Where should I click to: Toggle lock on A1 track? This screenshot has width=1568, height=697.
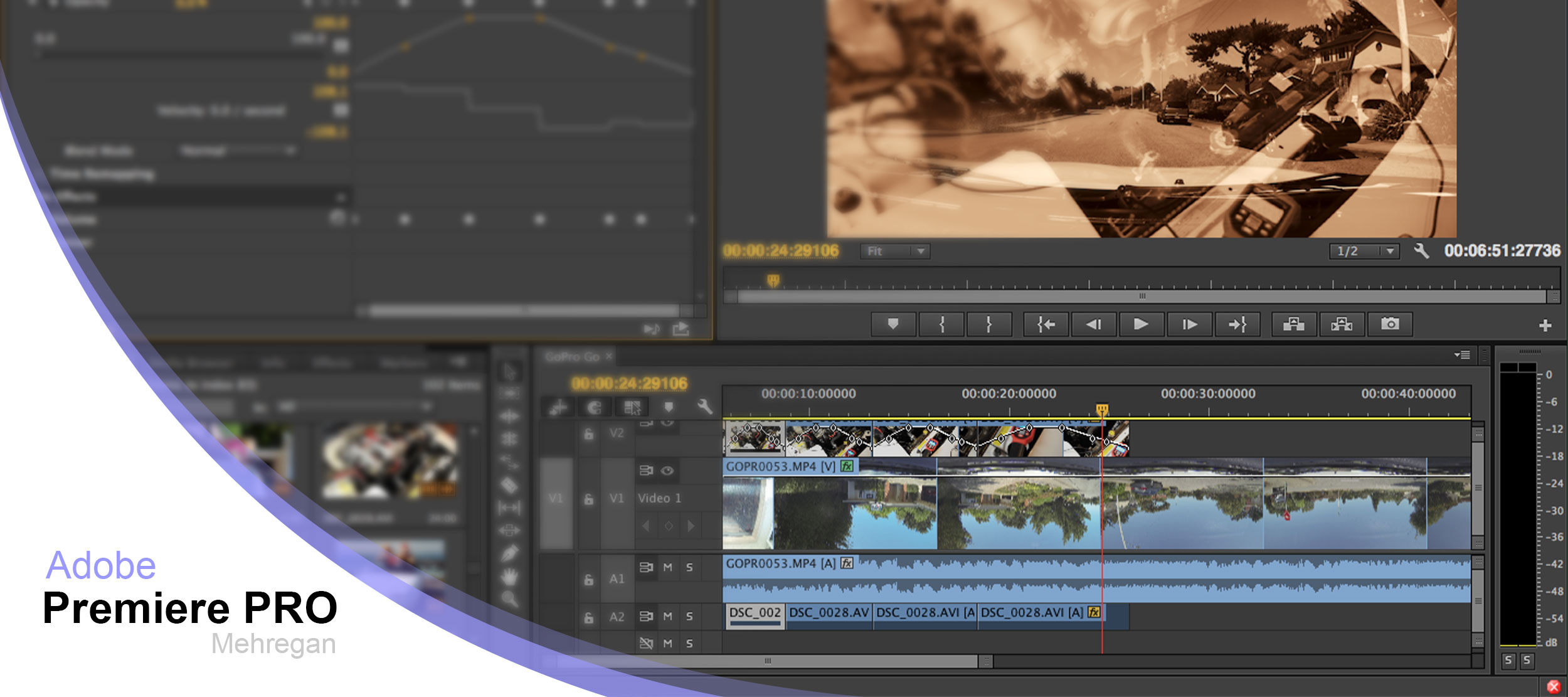[x=589, y=580]
